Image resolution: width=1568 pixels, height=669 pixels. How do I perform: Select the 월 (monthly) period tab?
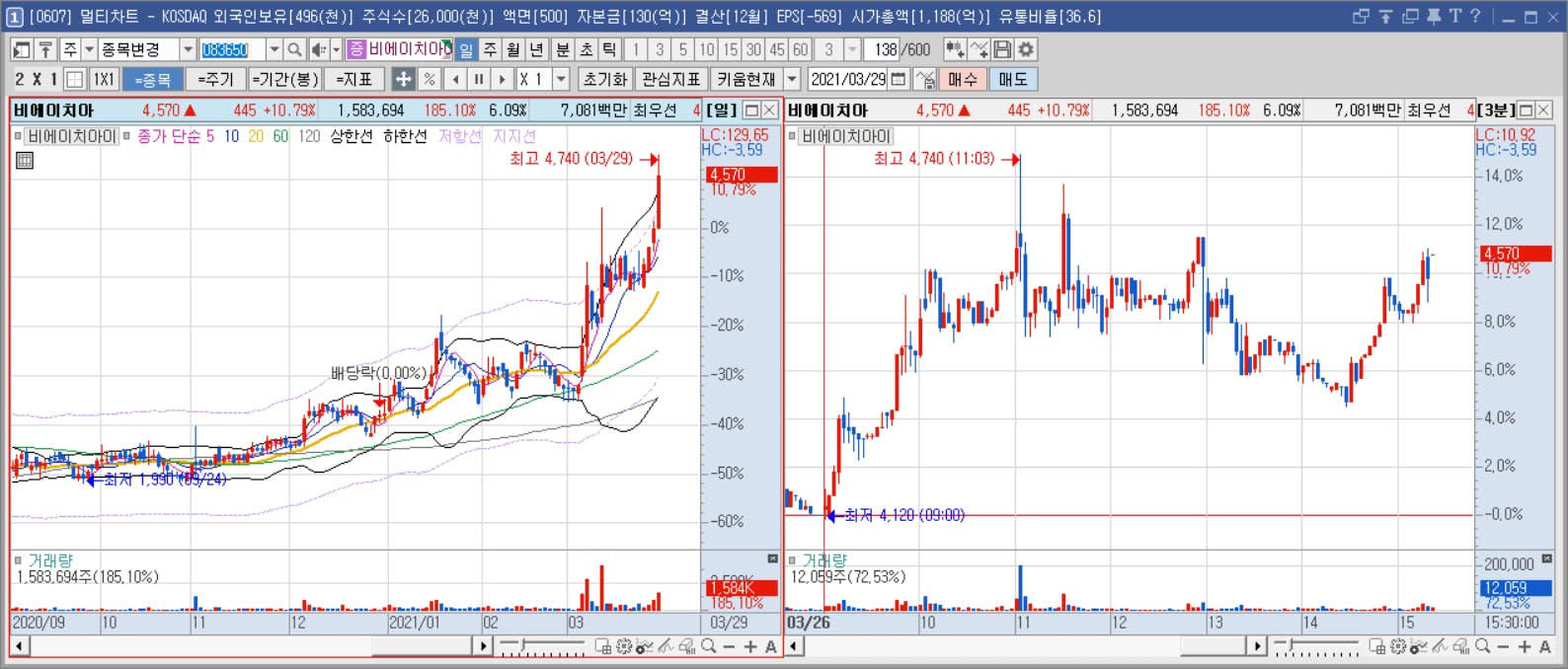513,49
